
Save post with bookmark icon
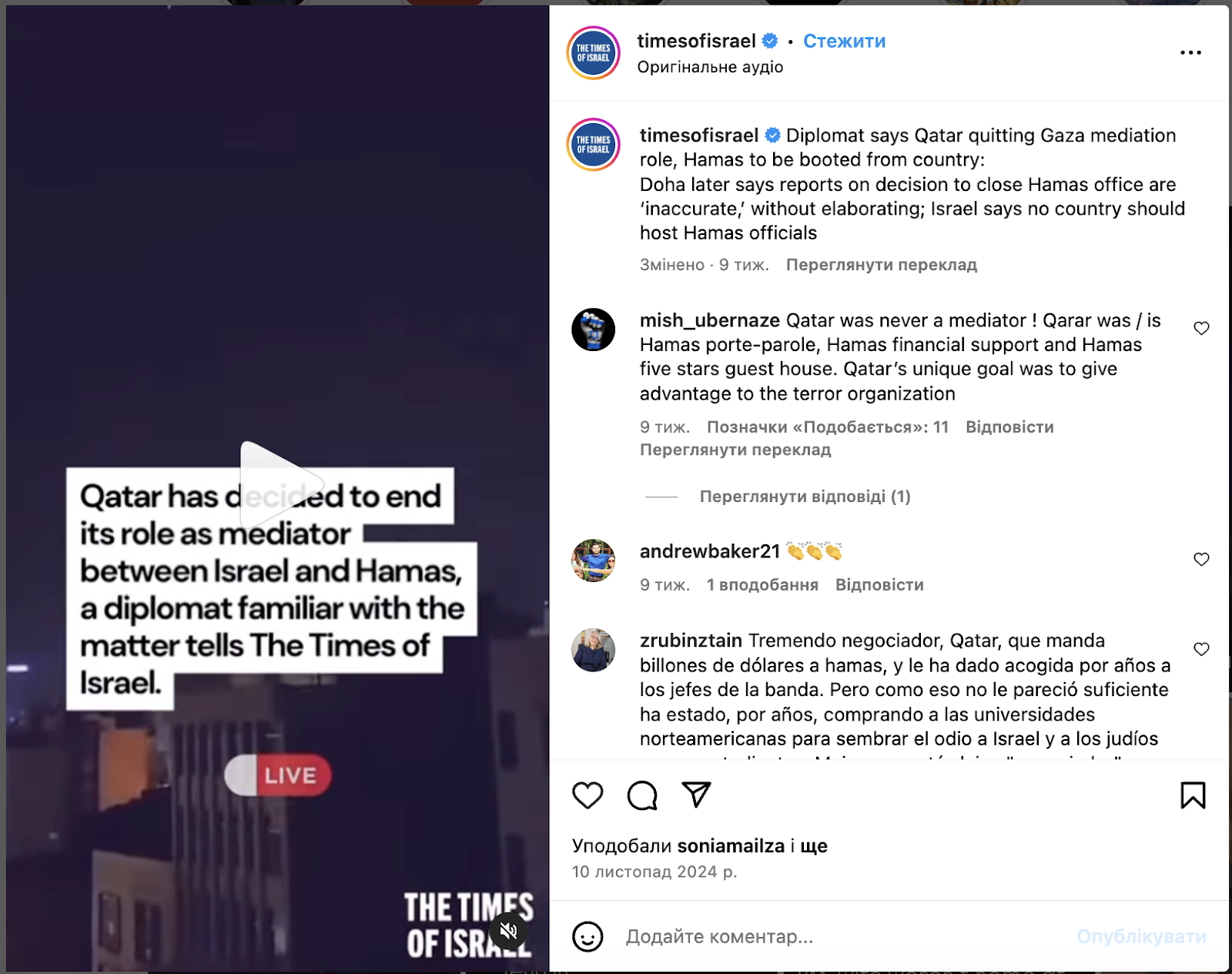(x=1193, y=795)
